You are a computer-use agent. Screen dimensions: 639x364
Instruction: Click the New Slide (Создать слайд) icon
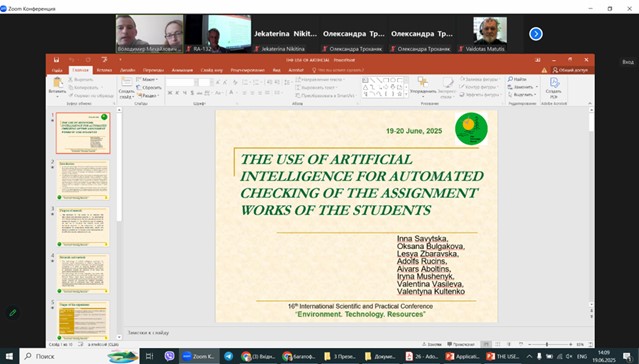tap(126, 82)
